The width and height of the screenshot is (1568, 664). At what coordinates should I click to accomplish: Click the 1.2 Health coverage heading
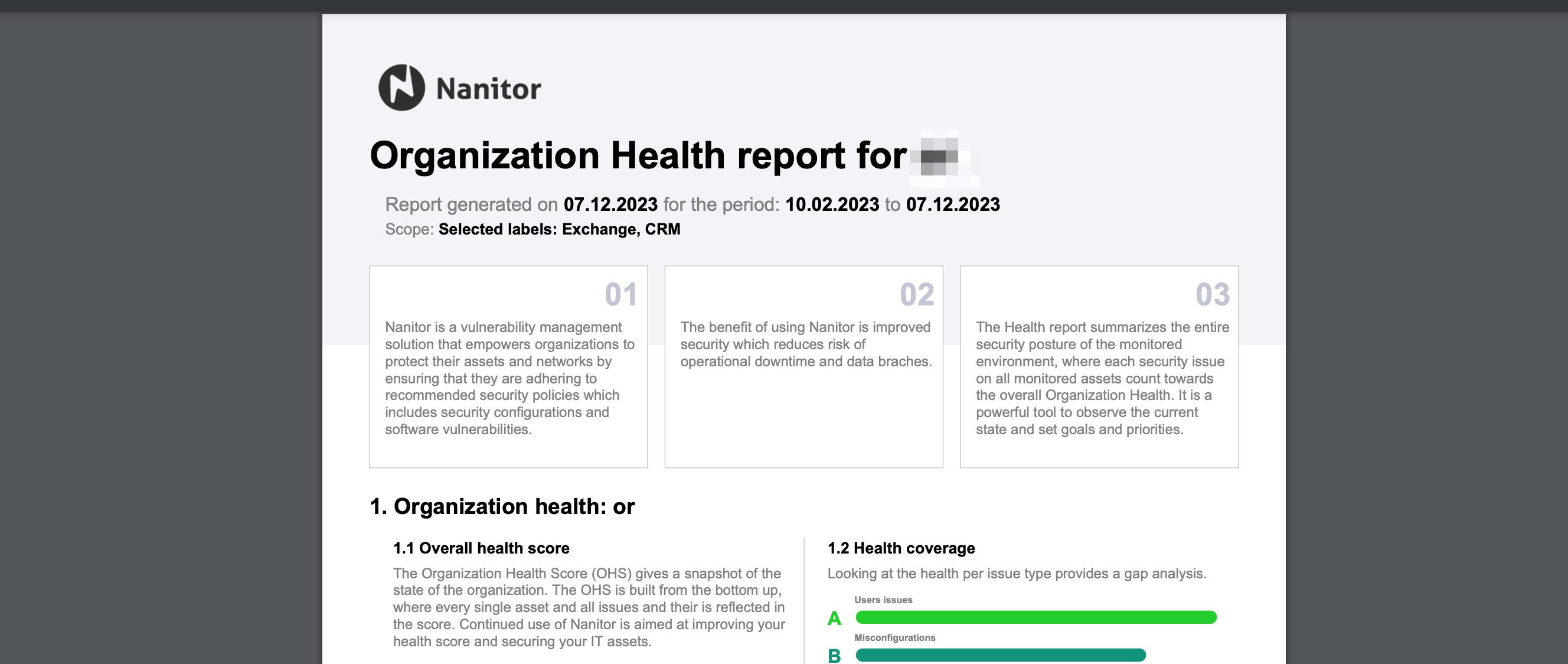[x=901, y=548]
